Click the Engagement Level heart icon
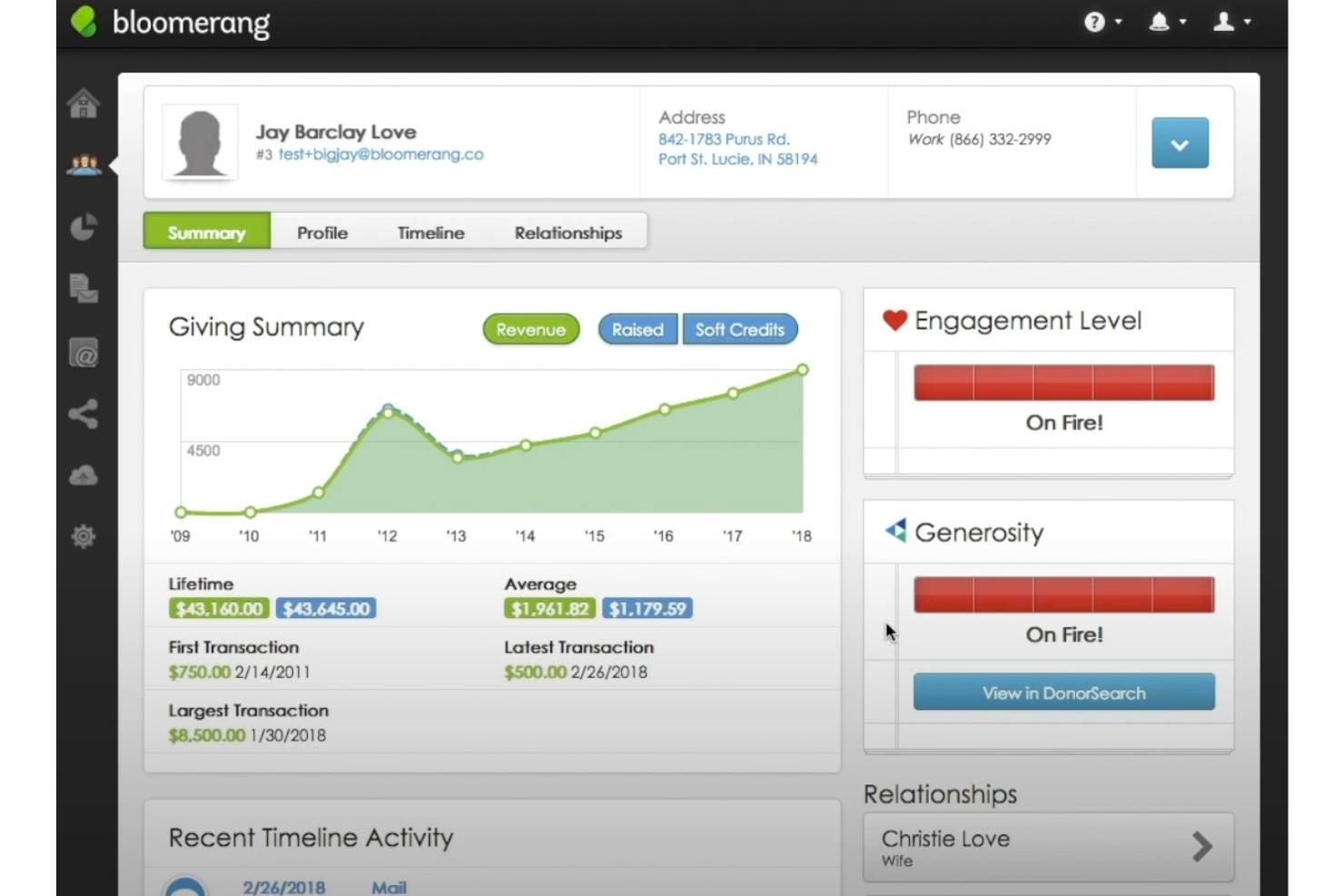 coord(894,320)
